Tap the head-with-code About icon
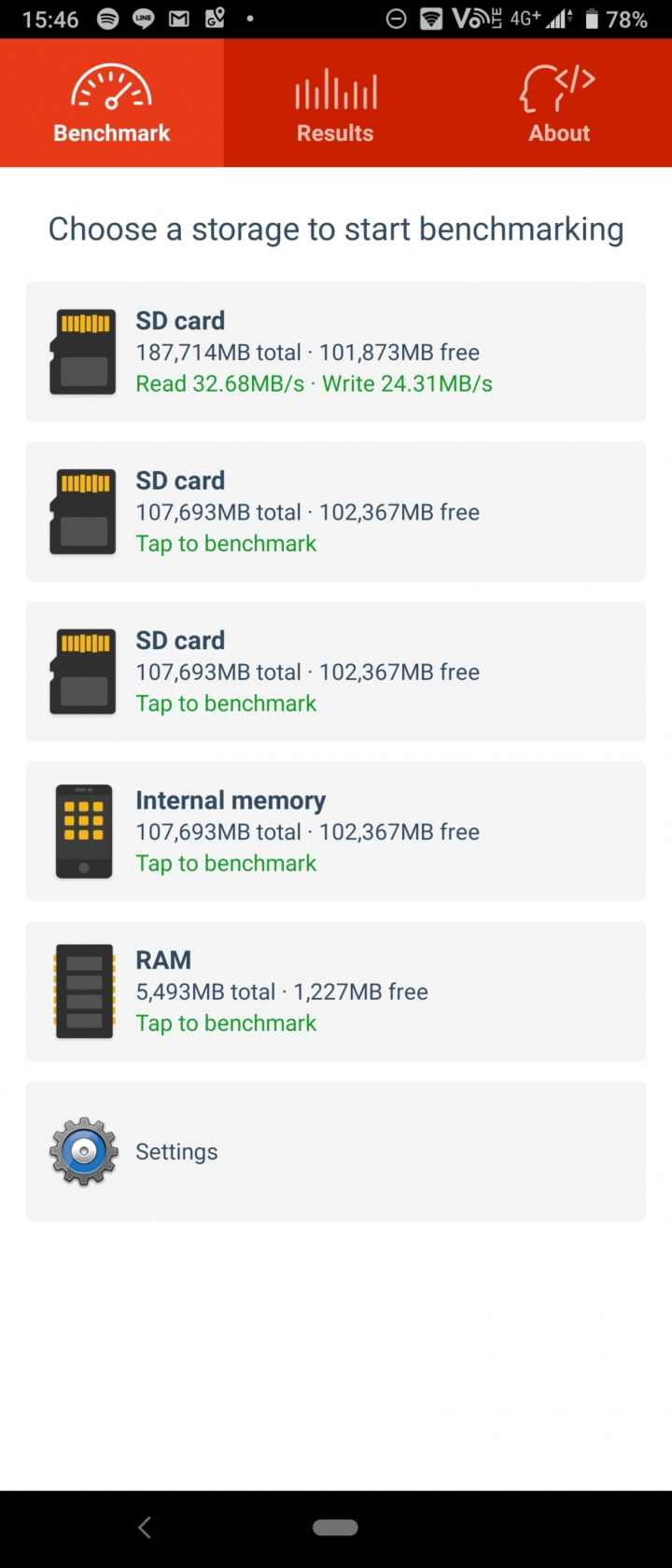 (x=557, y=88)
